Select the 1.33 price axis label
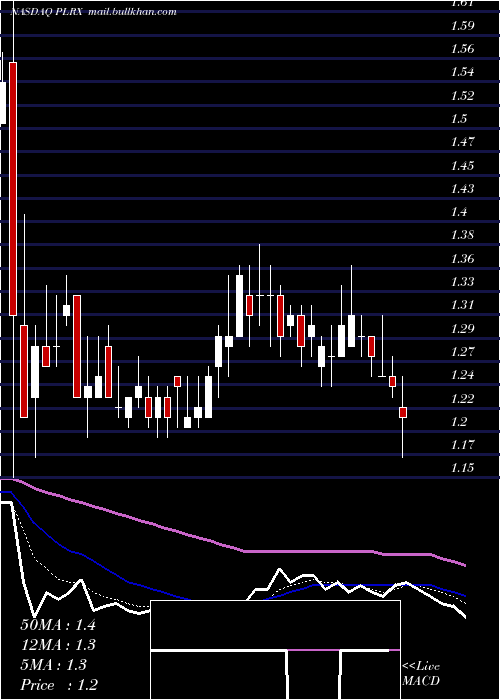The height and width of the screenshot is (700, 500). coord(462,282)
